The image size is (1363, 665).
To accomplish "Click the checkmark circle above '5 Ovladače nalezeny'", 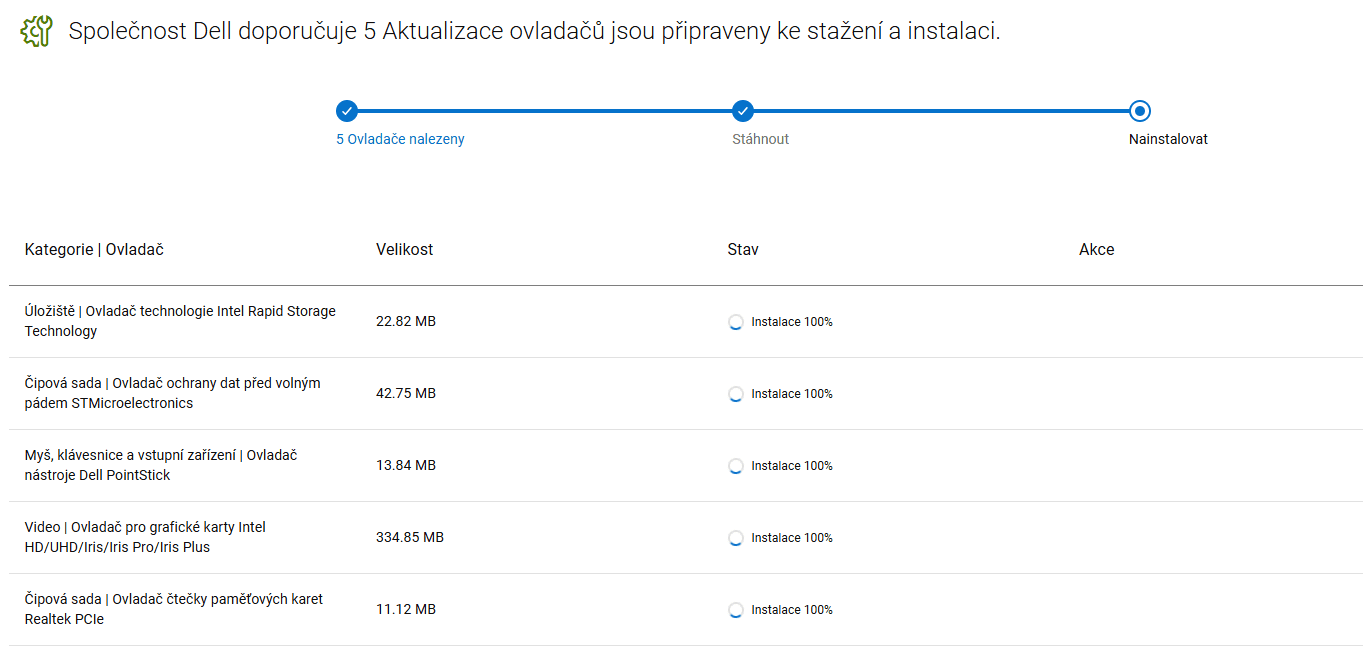I will pos(346,111).
